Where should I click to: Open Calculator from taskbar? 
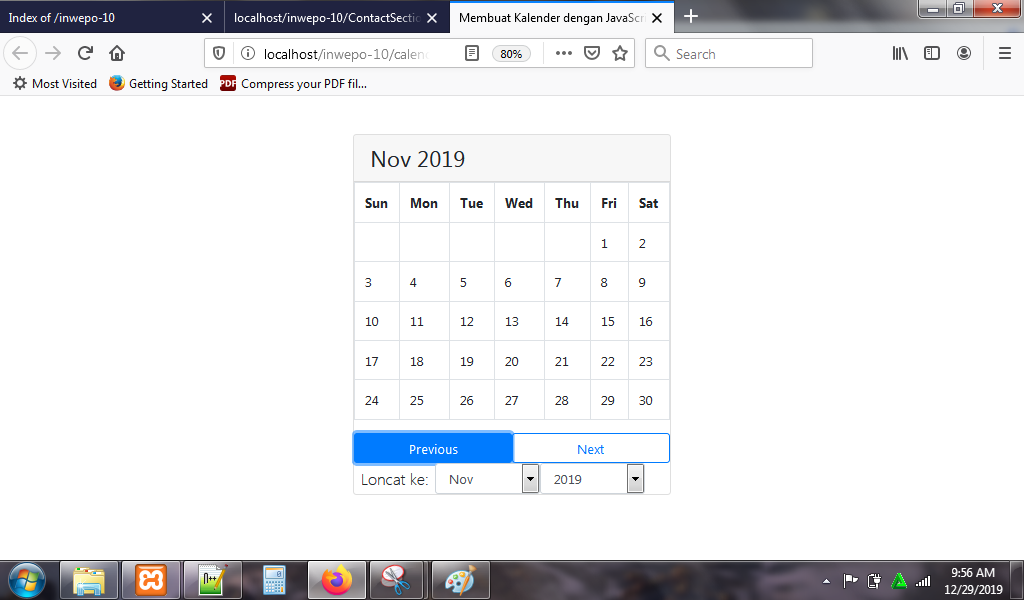click(274, 580)
